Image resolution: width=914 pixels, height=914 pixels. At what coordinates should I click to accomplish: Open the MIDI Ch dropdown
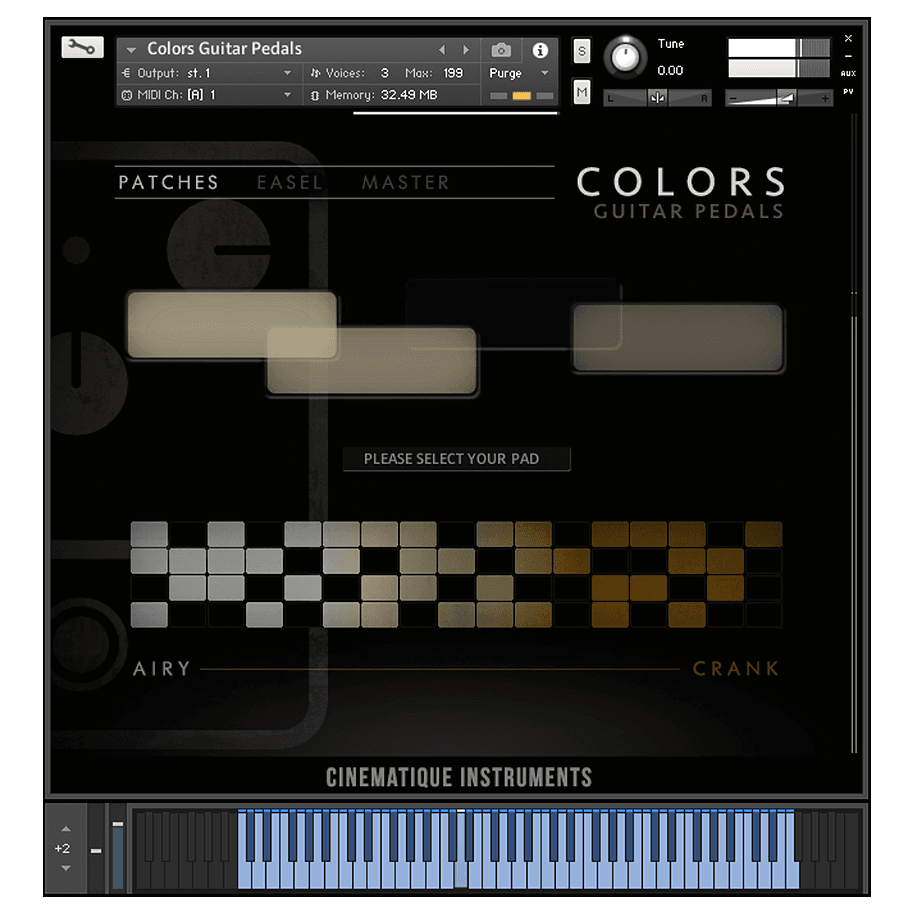pos(207,95)
